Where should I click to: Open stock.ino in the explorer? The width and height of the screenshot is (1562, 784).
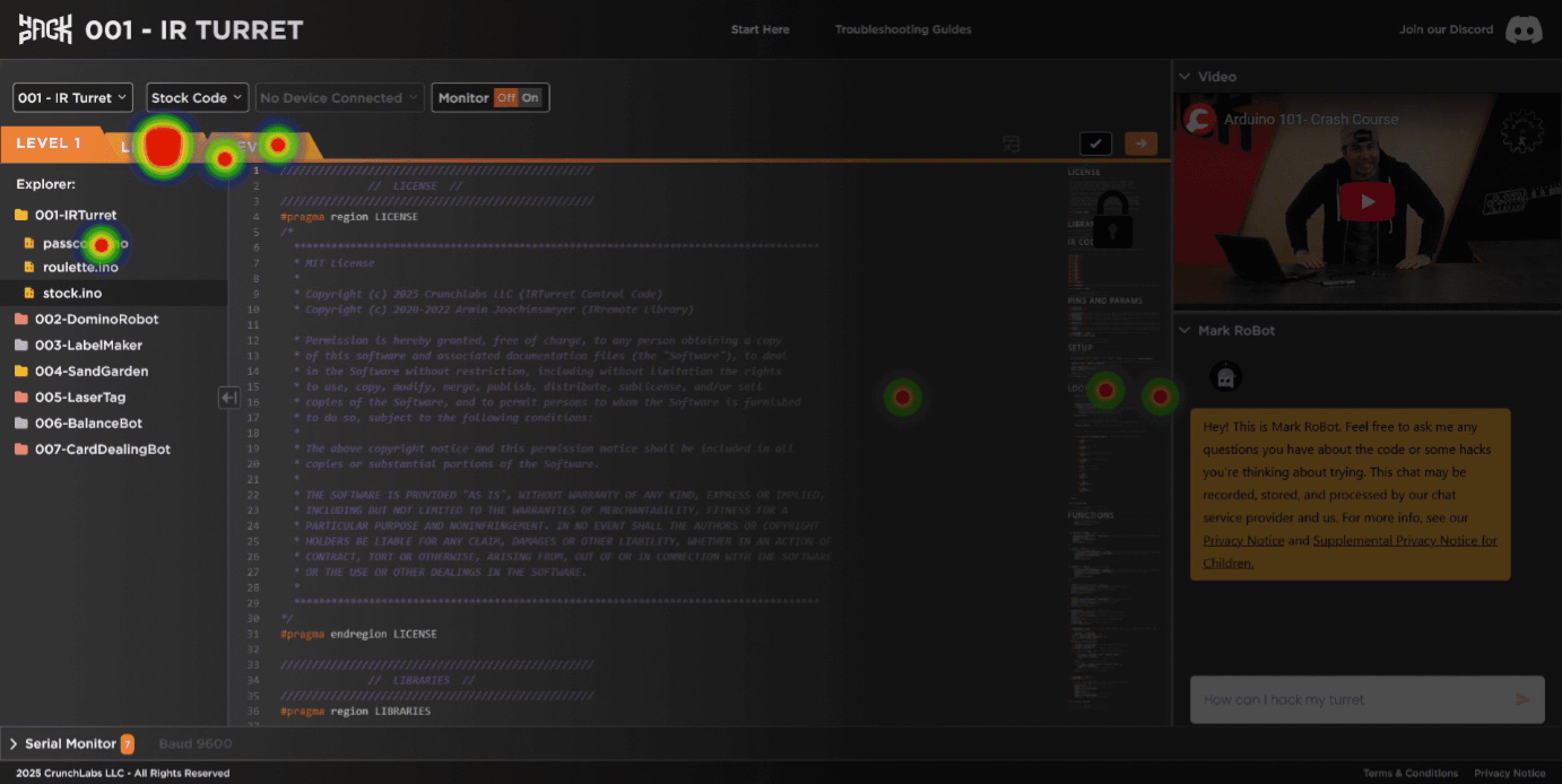[x=72, y=293]
